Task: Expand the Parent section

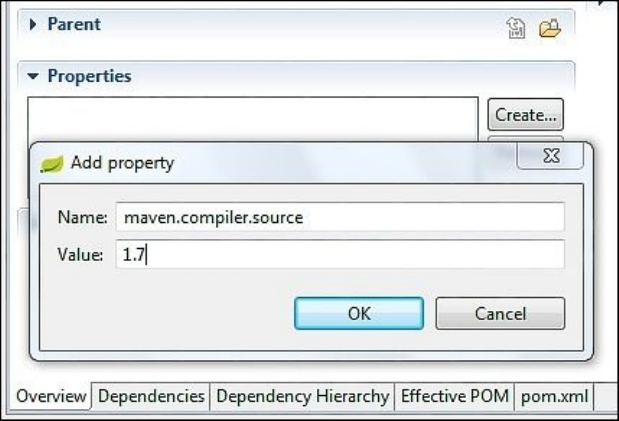Action: [33, 24]
